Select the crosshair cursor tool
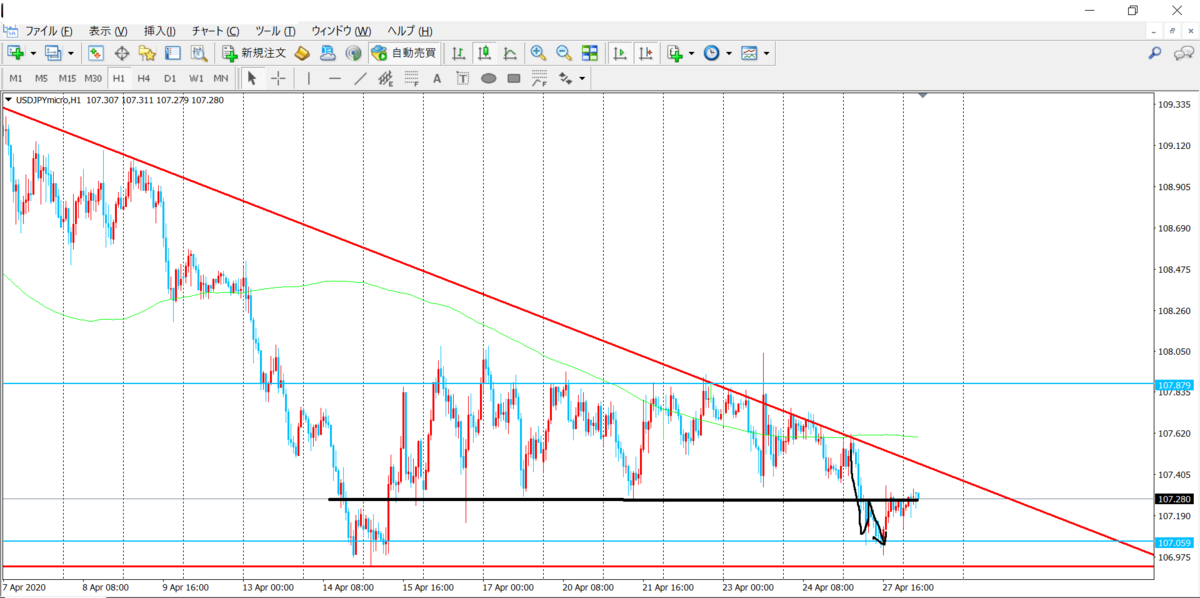Viewport: 1200px width, 598px height. coord(277,78)
